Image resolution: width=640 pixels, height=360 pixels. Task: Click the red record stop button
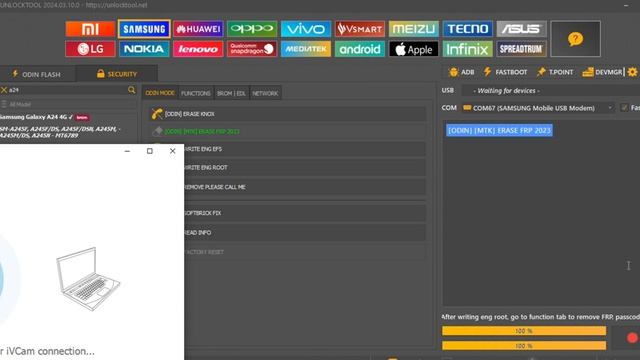pyautogui.click(x=632, y=338)
